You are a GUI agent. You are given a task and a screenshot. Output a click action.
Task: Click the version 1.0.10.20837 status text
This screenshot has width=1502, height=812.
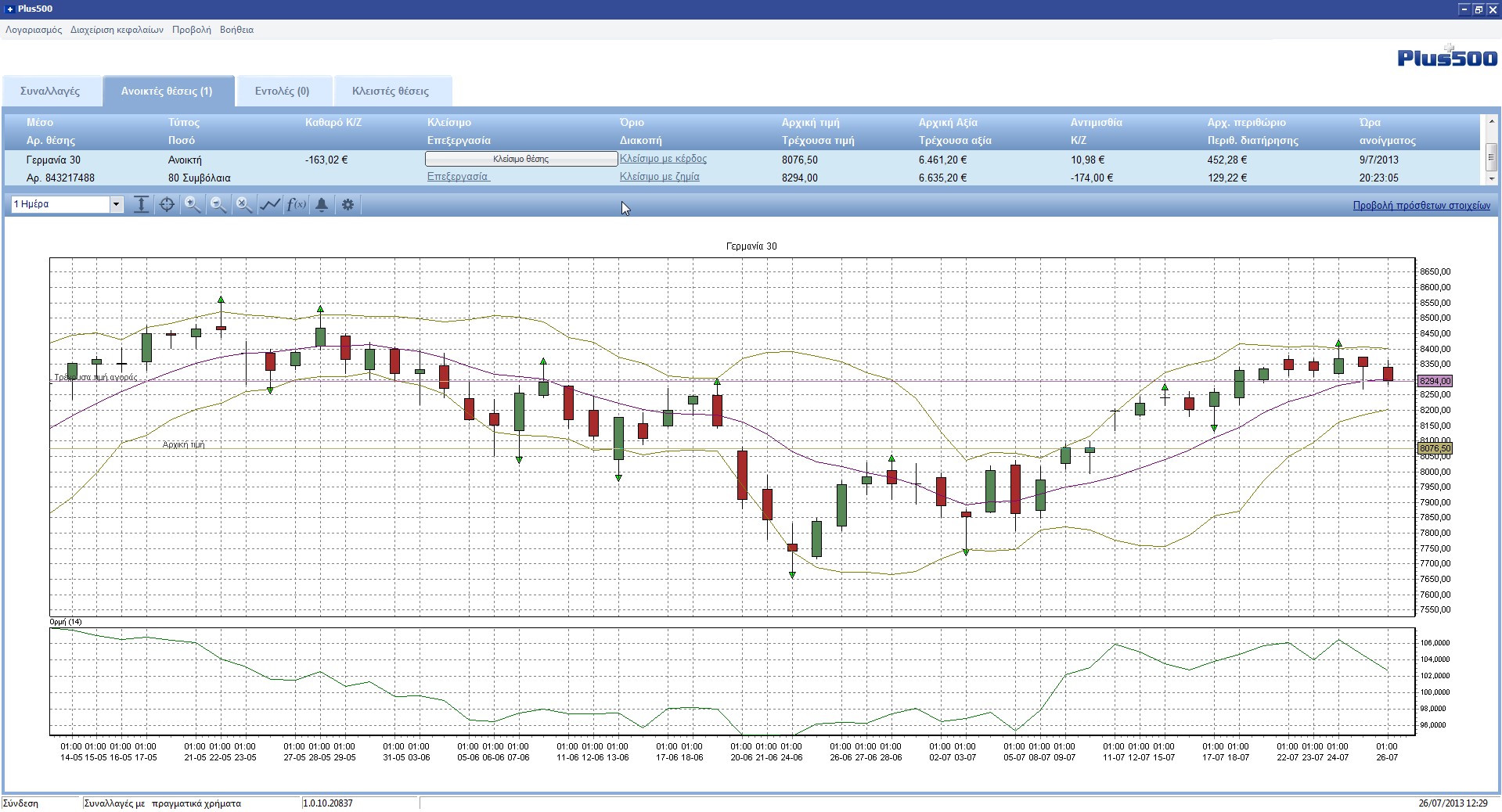tap(328, 803)
